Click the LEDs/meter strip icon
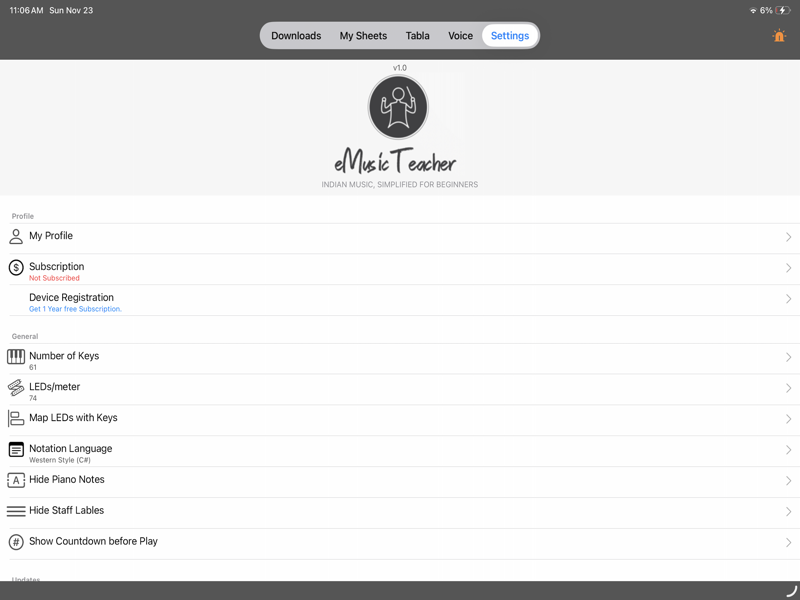This screenshot has width=800, height=600. [15, 387]
